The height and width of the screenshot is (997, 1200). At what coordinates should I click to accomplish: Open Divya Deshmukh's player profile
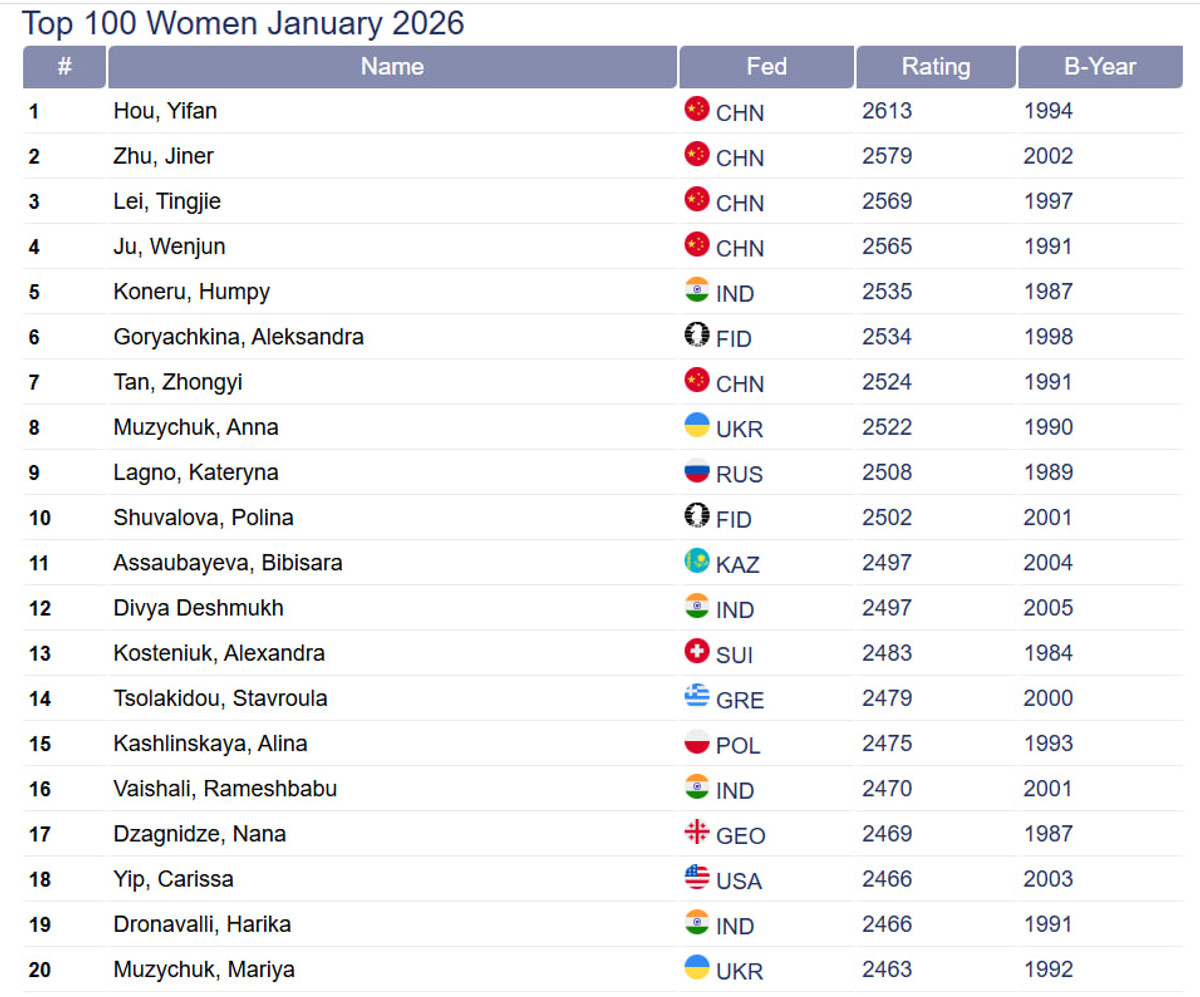click(x=198, y=608)
